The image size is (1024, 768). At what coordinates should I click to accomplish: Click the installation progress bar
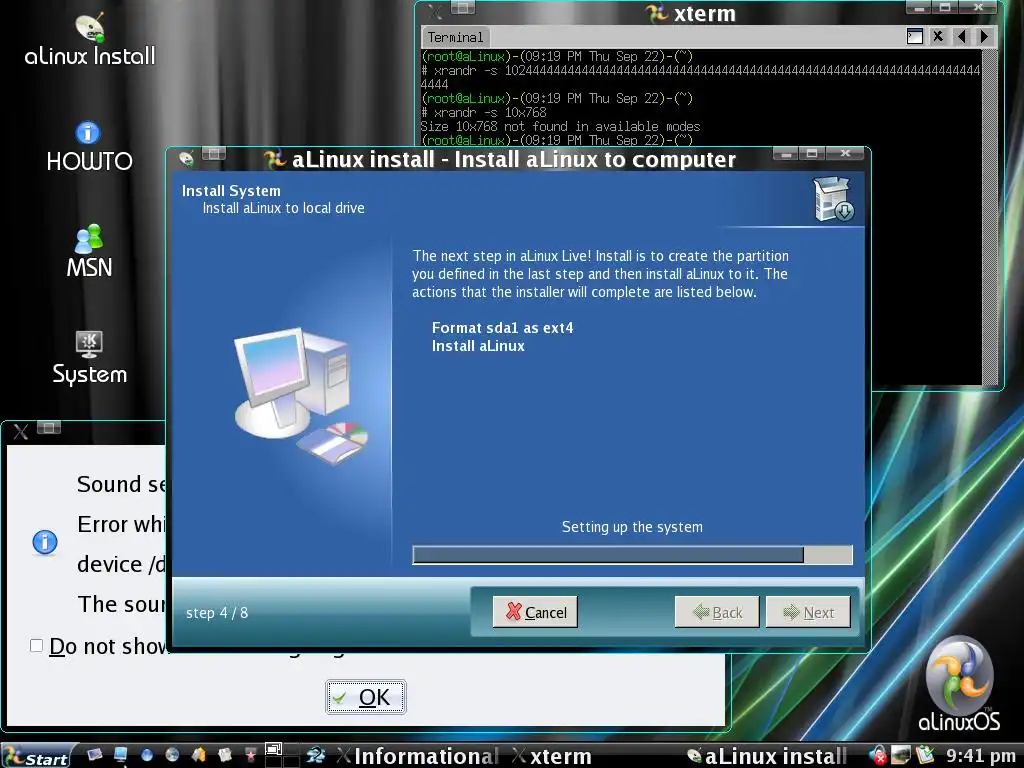pos(632,554)
